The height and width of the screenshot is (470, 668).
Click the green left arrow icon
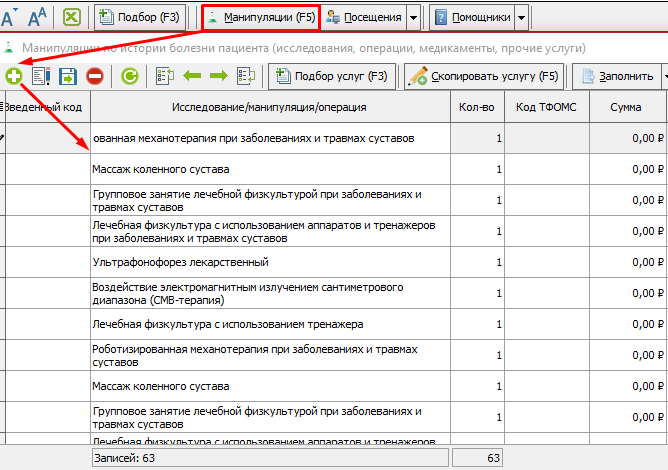[192, 75]
